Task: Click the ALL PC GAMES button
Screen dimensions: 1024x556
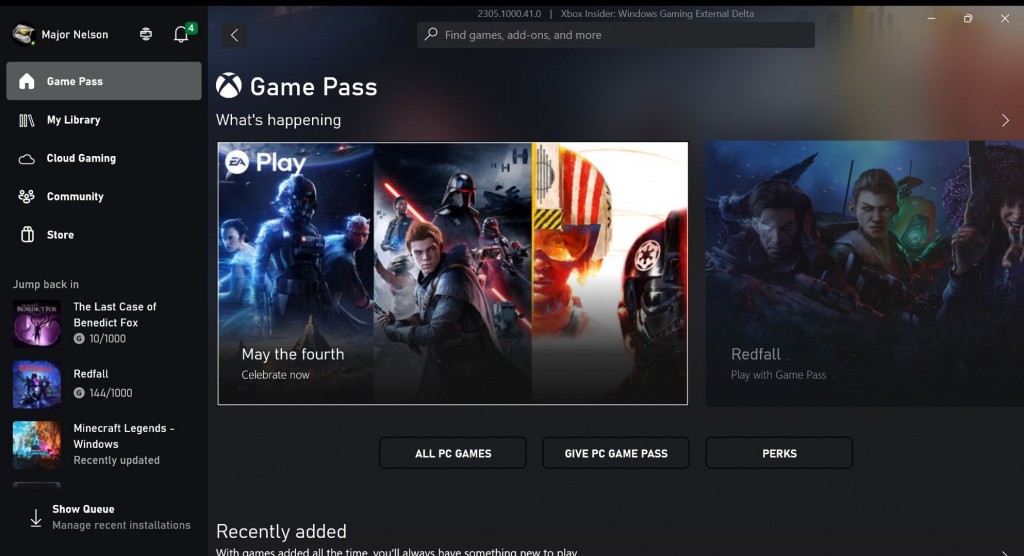Action: [x=453, y=453]
